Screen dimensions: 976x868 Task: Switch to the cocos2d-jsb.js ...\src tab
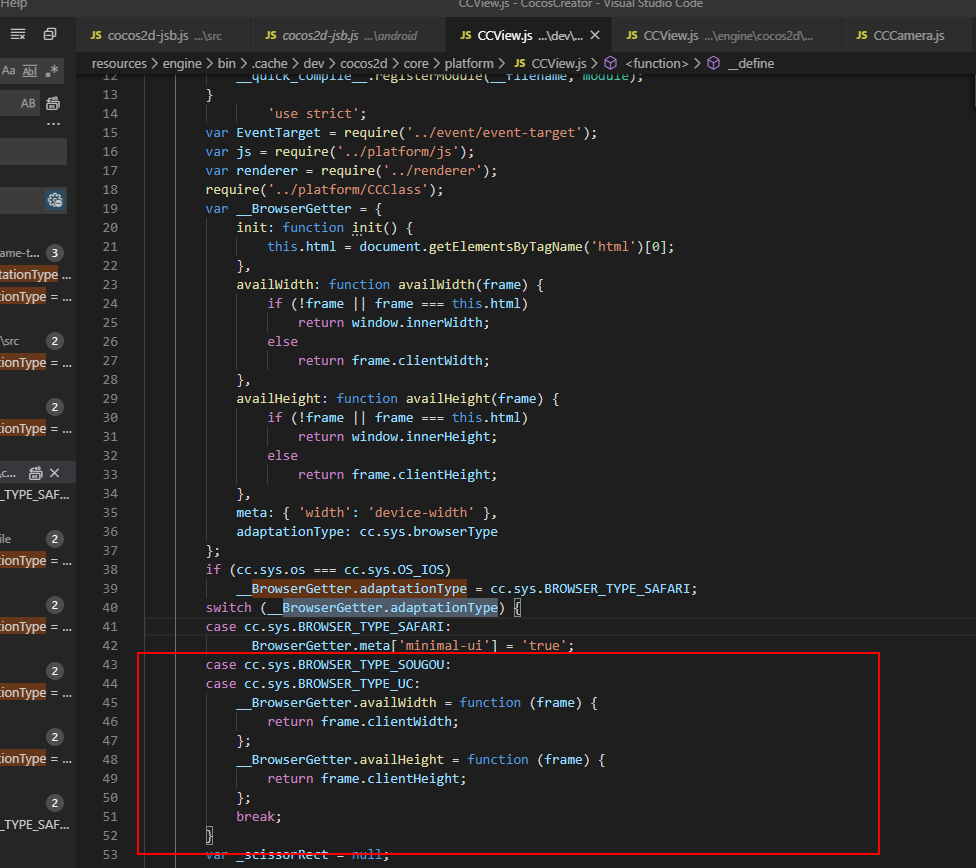[x=163, y=35]
